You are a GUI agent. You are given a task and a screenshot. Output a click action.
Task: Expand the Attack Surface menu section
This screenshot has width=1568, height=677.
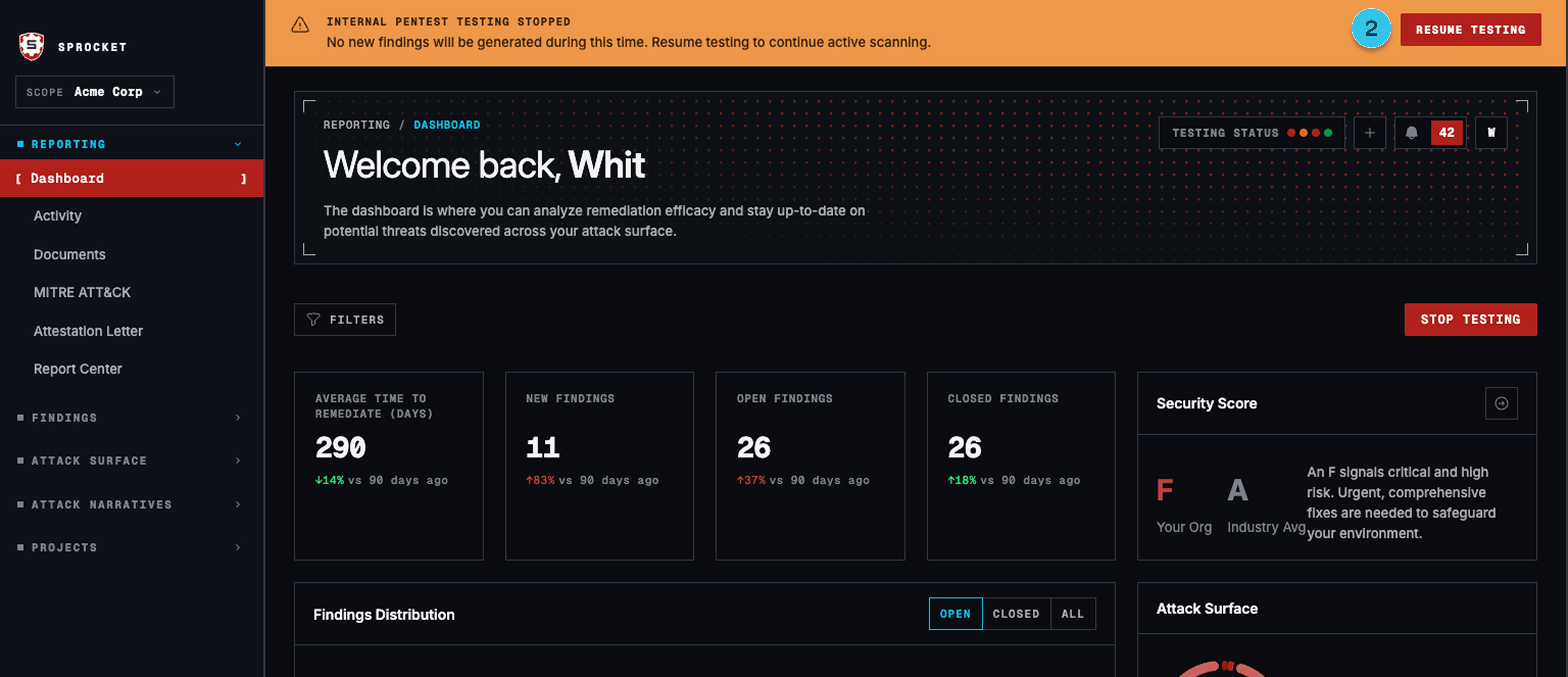tap(131, 461)
